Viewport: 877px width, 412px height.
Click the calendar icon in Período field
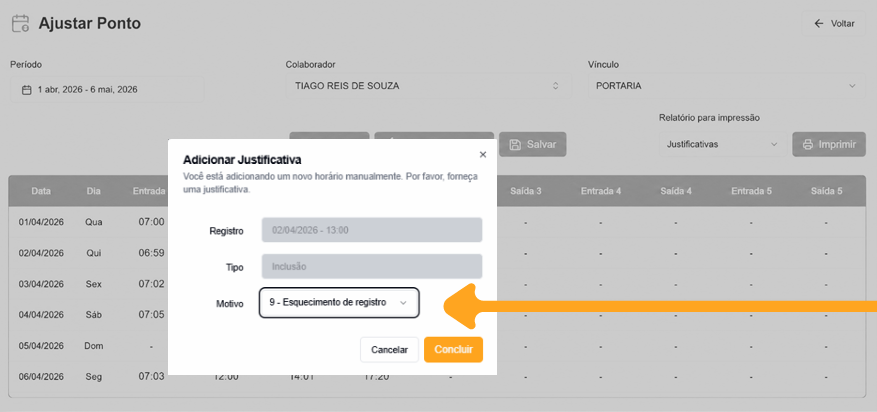tap(26, 89)
